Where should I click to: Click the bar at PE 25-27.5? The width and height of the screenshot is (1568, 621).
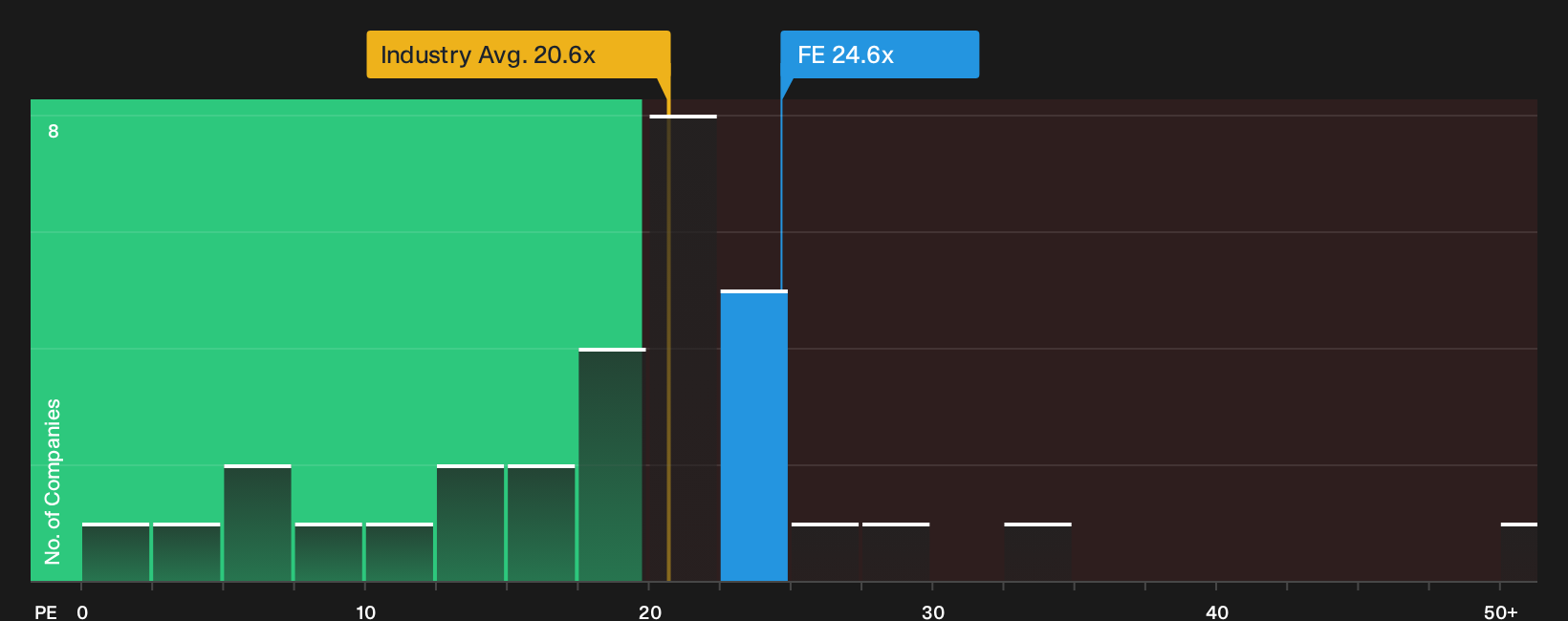click(825, 552)
